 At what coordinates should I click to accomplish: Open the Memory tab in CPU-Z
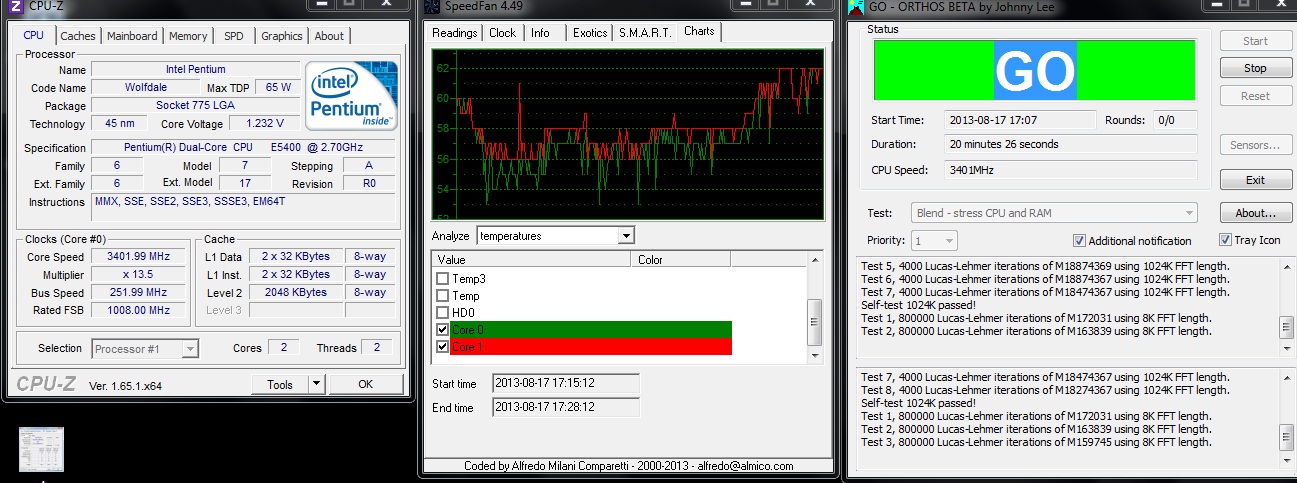[x=188, y=36]
